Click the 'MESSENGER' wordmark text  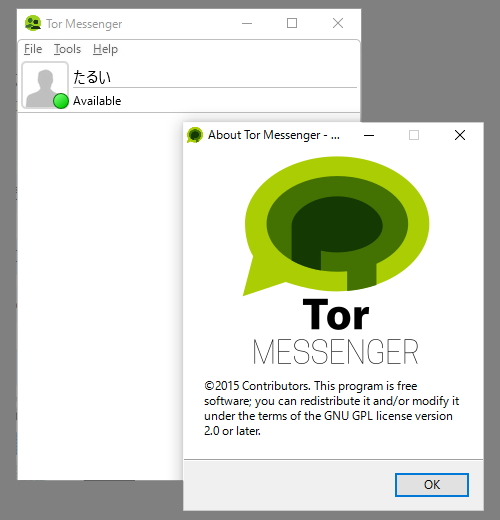pyautogui.click(x=335, y=352)
